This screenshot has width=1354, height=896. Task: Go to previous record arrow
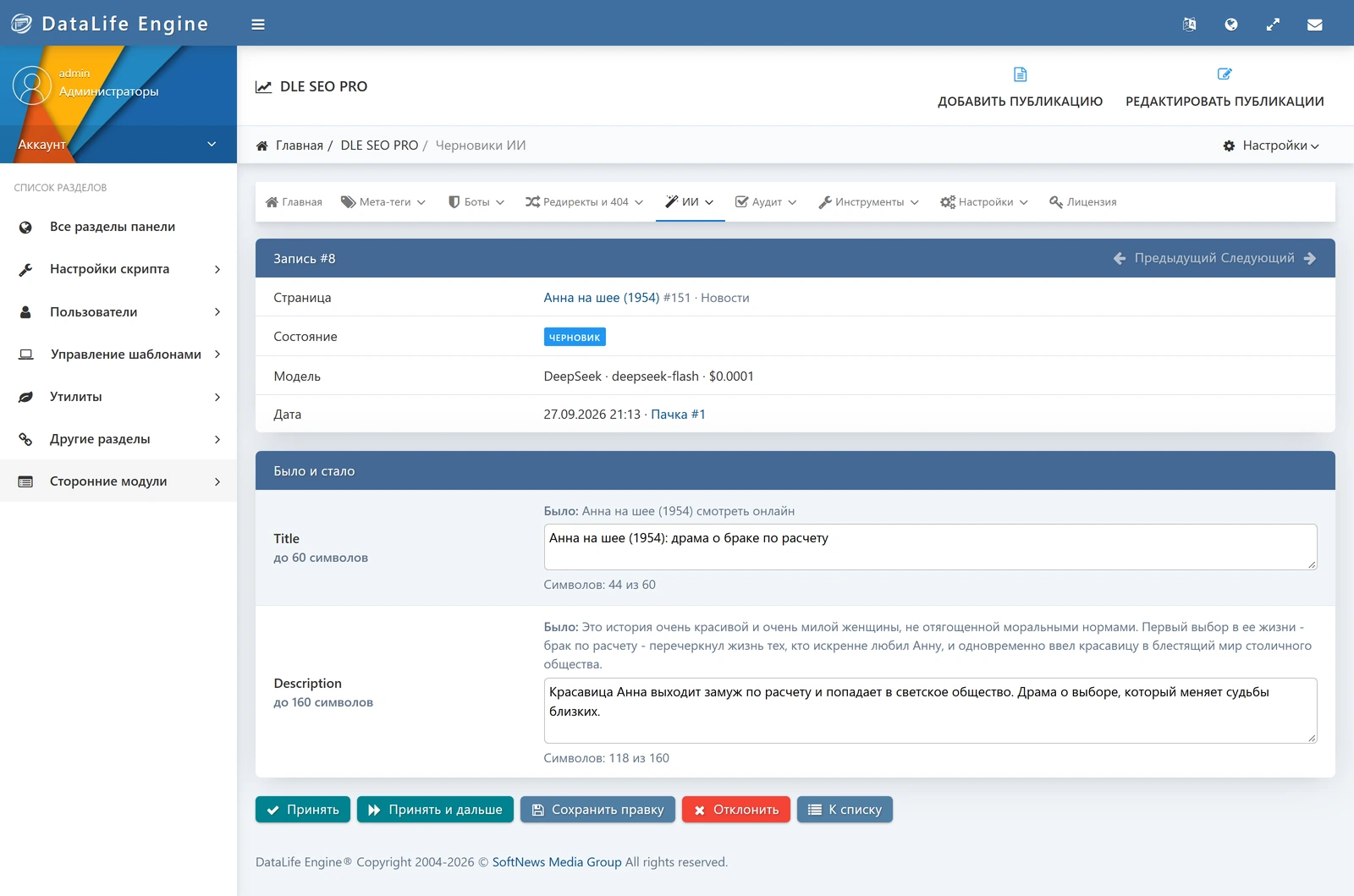(1120, 258)
